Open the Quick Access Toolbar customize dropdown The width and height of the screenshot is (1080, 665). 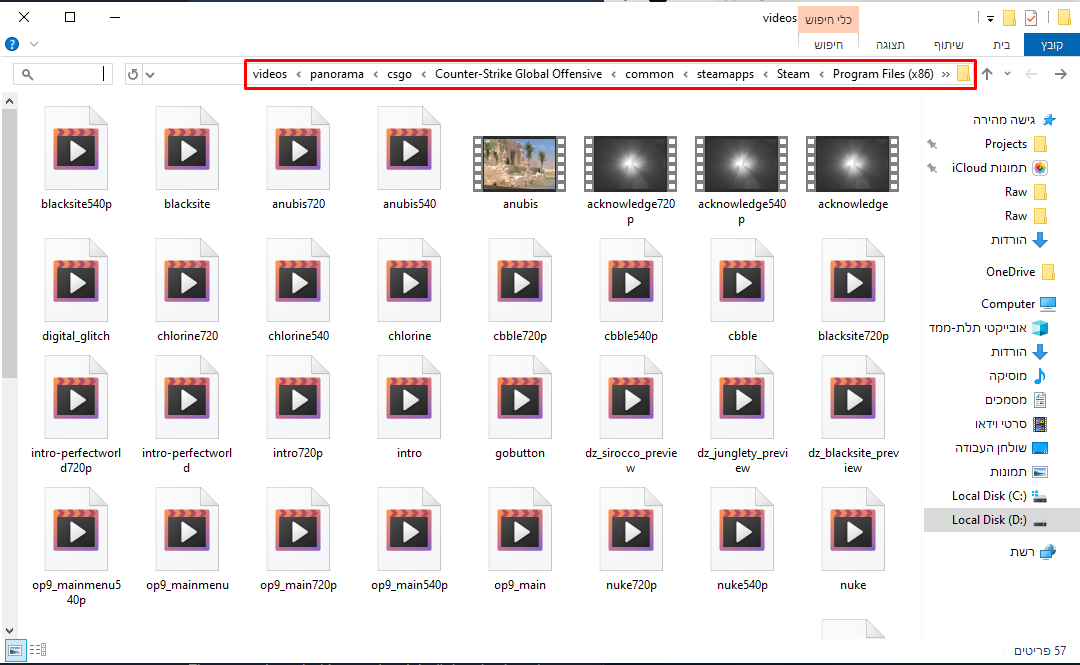[990, 19]
